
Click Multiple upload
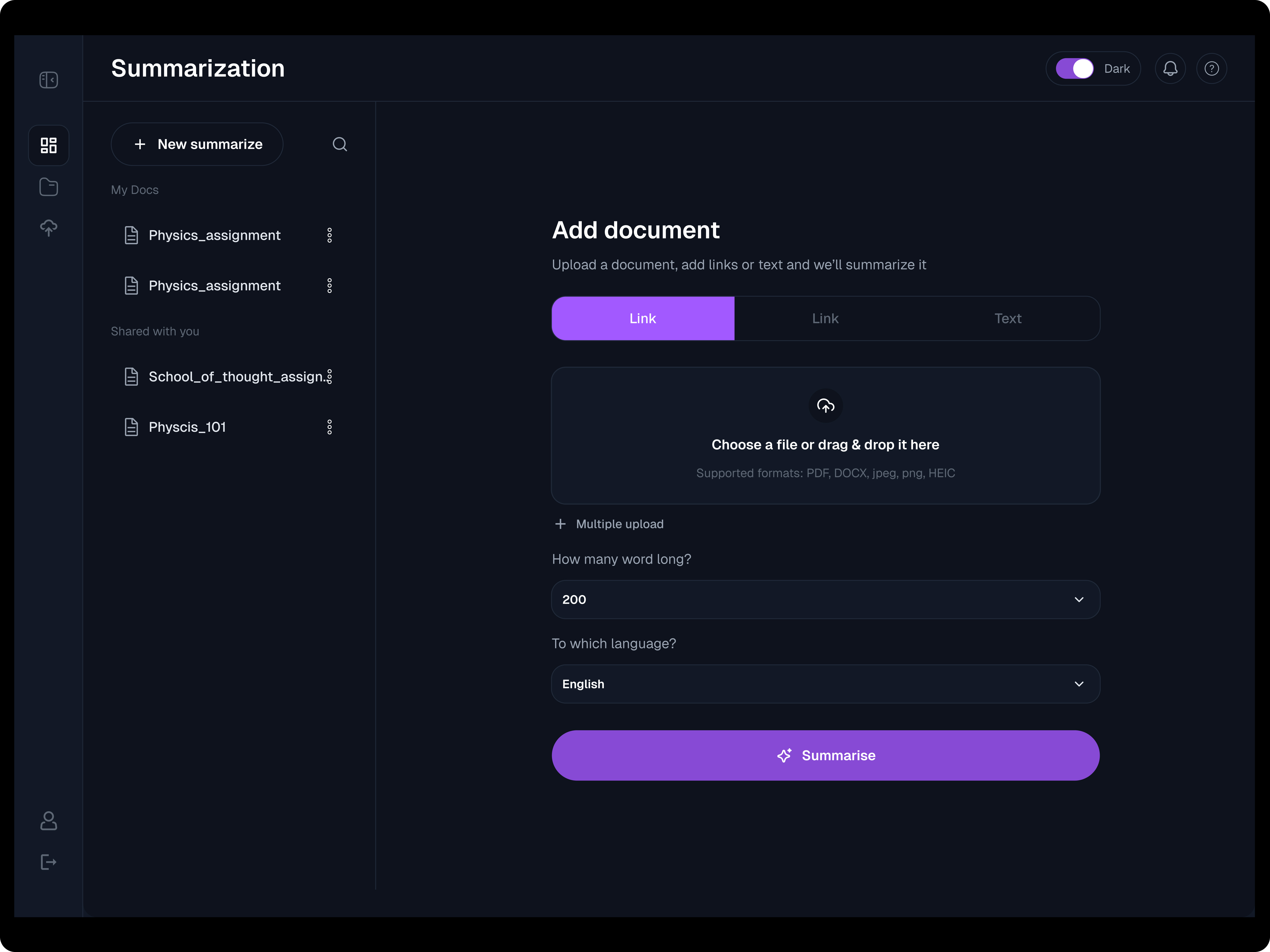click(x=609, y=524)
